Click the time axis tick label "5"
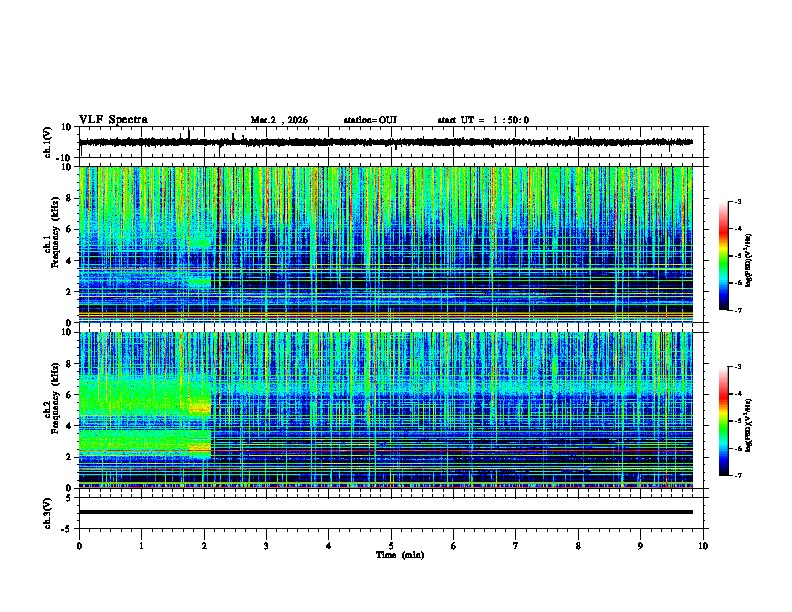Image resolution: width=792 pixels, height=612 pixels. click(x=391, y=546)
